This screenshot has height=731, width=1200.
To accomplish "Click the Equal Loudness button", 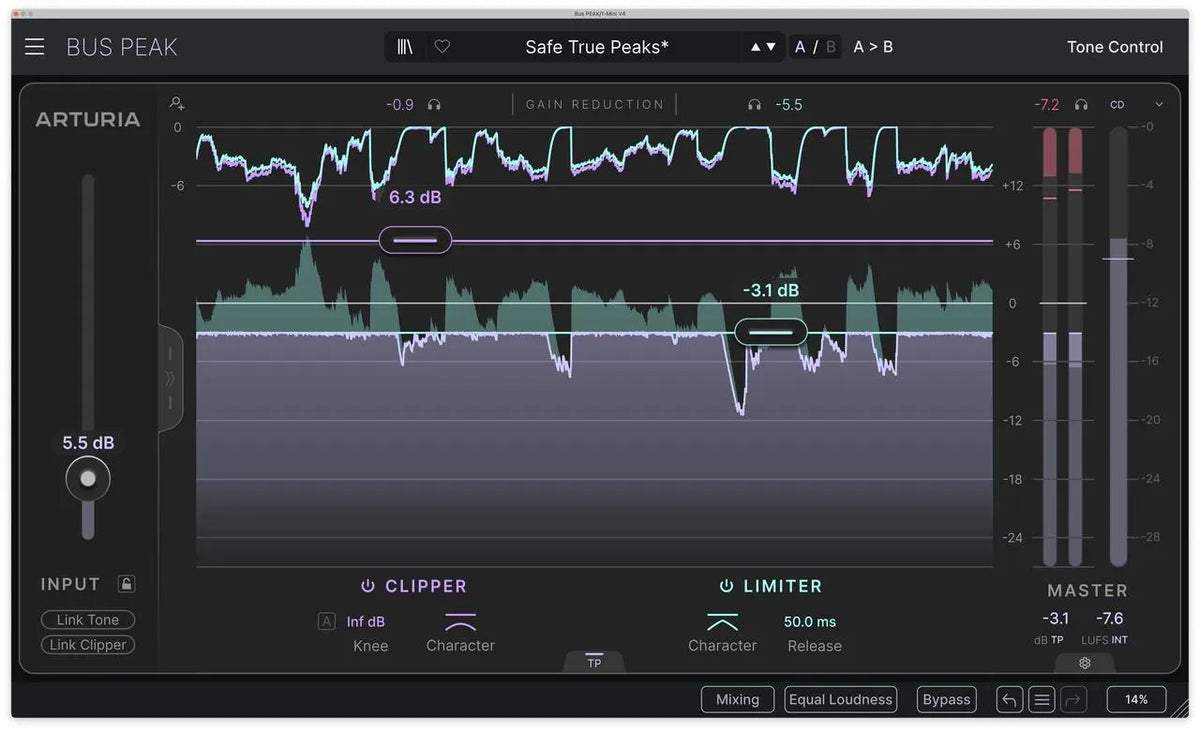I will click(x=840, y=699).
